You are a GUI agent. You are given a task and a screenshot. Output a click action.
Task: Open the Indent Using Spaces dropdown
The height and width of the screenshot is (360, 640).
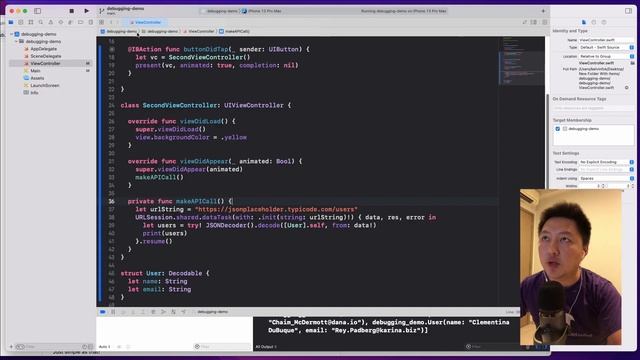pos(606,178)
